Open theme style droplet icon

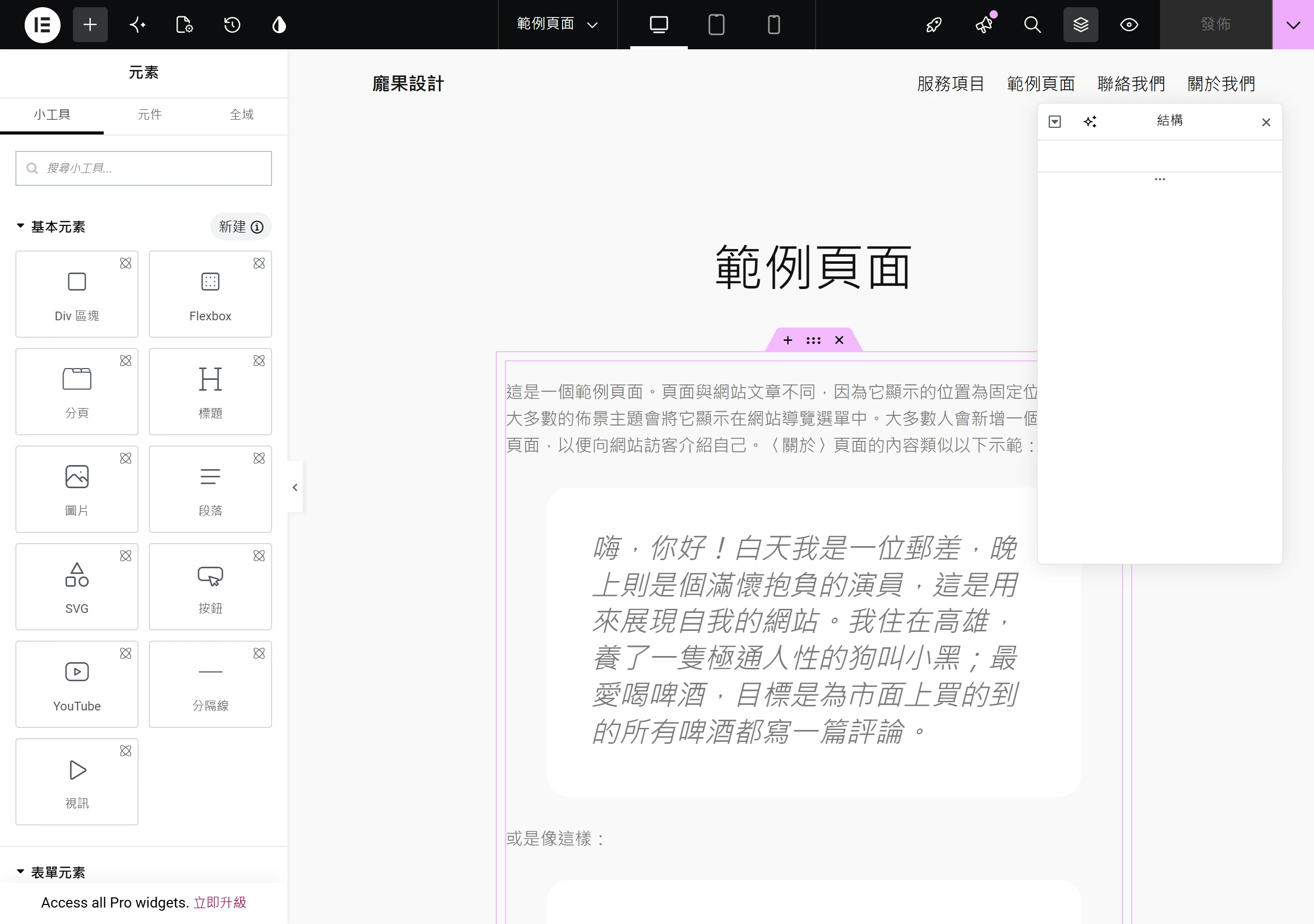click(x=279, y=25)
